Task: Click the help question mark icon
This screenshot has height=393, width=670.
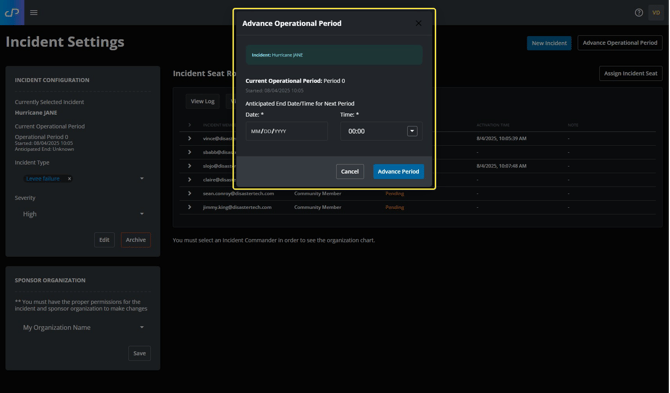Action: (639, 13)
